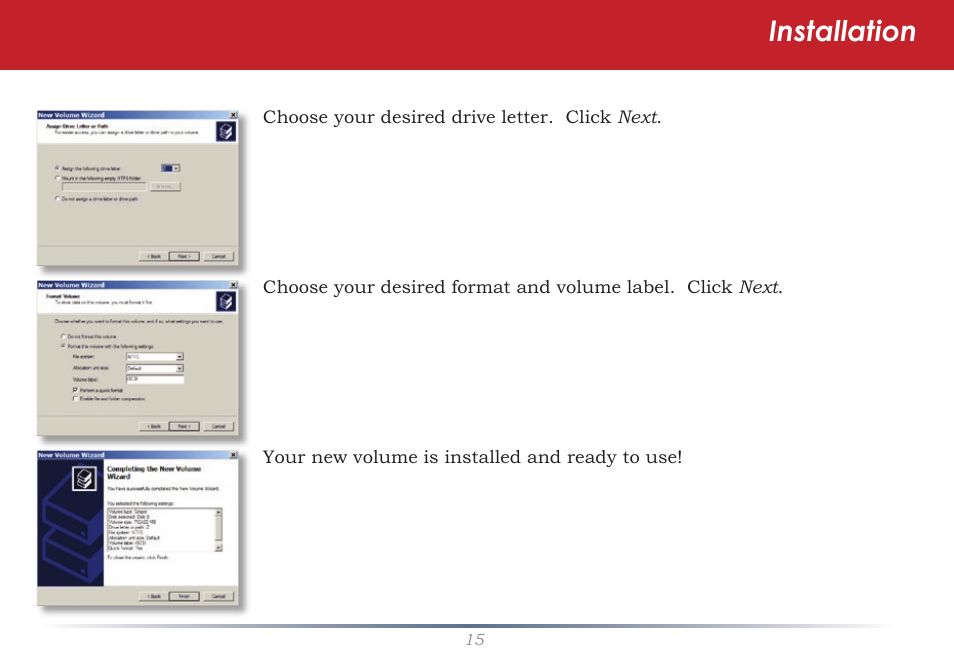Select Do not assign a drive letter option
Image resolution: width=954 pixels, height=661 pixels.
(x=58, y=198)
